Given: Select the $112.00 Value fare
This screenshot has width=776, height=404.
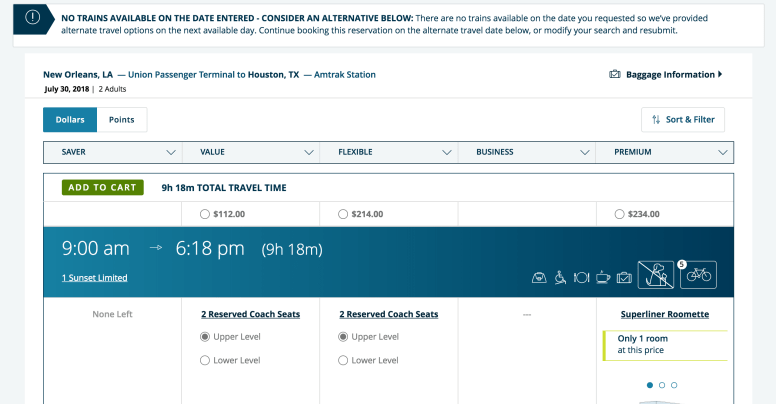Looking at the screenshot, I should 205,214.
